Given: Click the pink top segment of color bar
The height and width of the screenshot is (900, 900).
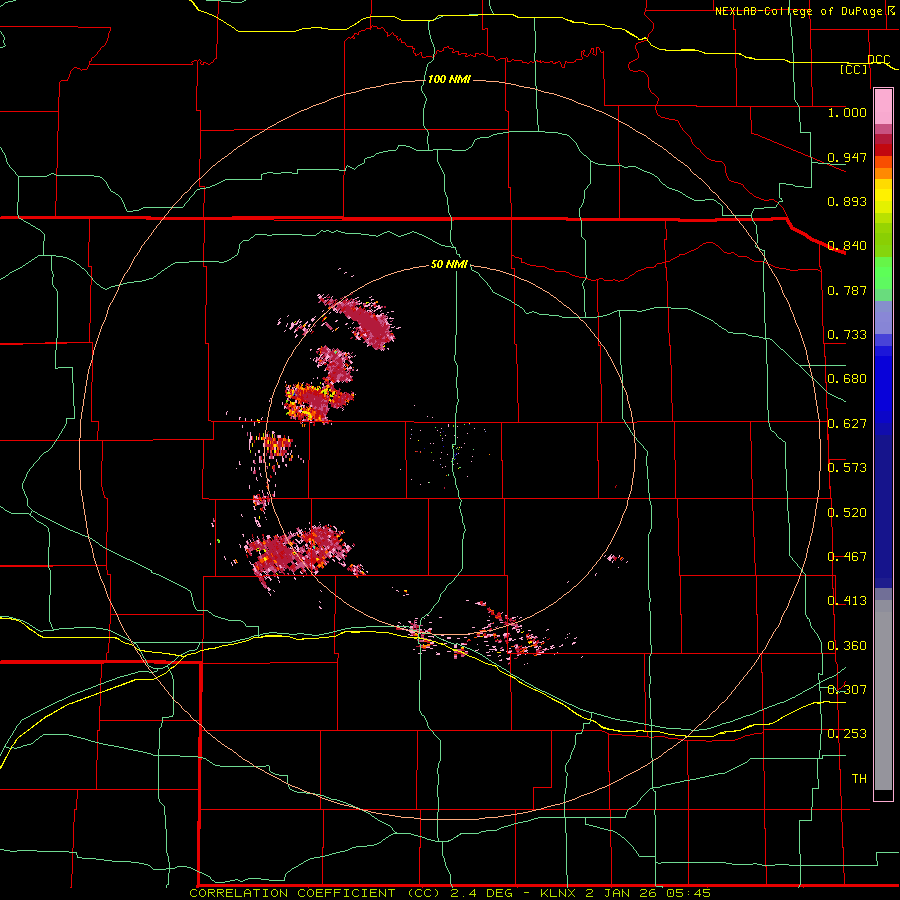Looking at the screenshot, I should pos(883,106).
